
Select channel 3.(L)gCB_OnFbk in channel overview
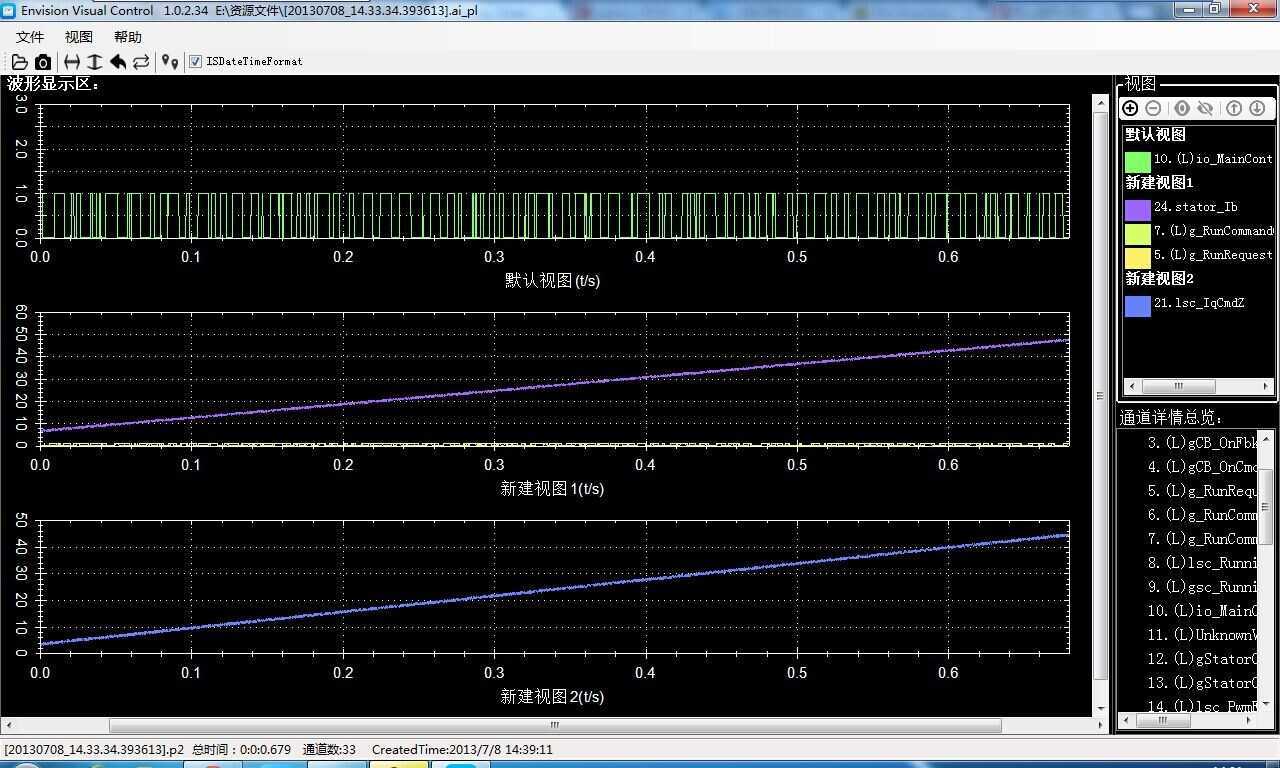1202,443
